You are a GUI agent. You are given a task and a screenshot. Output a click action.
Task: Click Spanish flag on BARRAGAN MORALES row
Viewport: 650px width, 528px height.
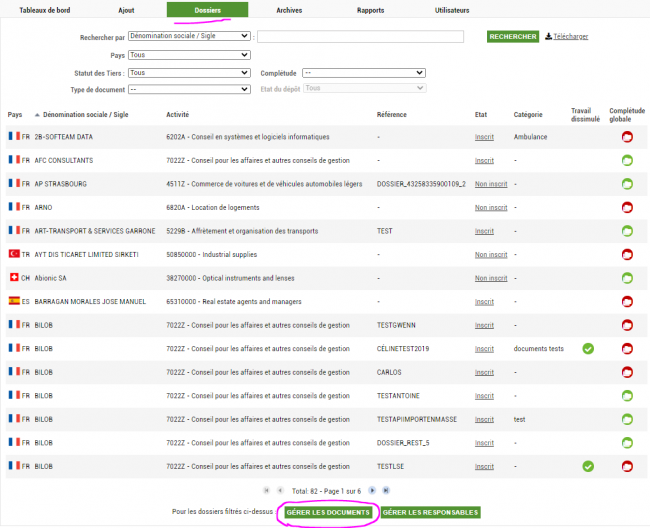[x=14, y=301]
